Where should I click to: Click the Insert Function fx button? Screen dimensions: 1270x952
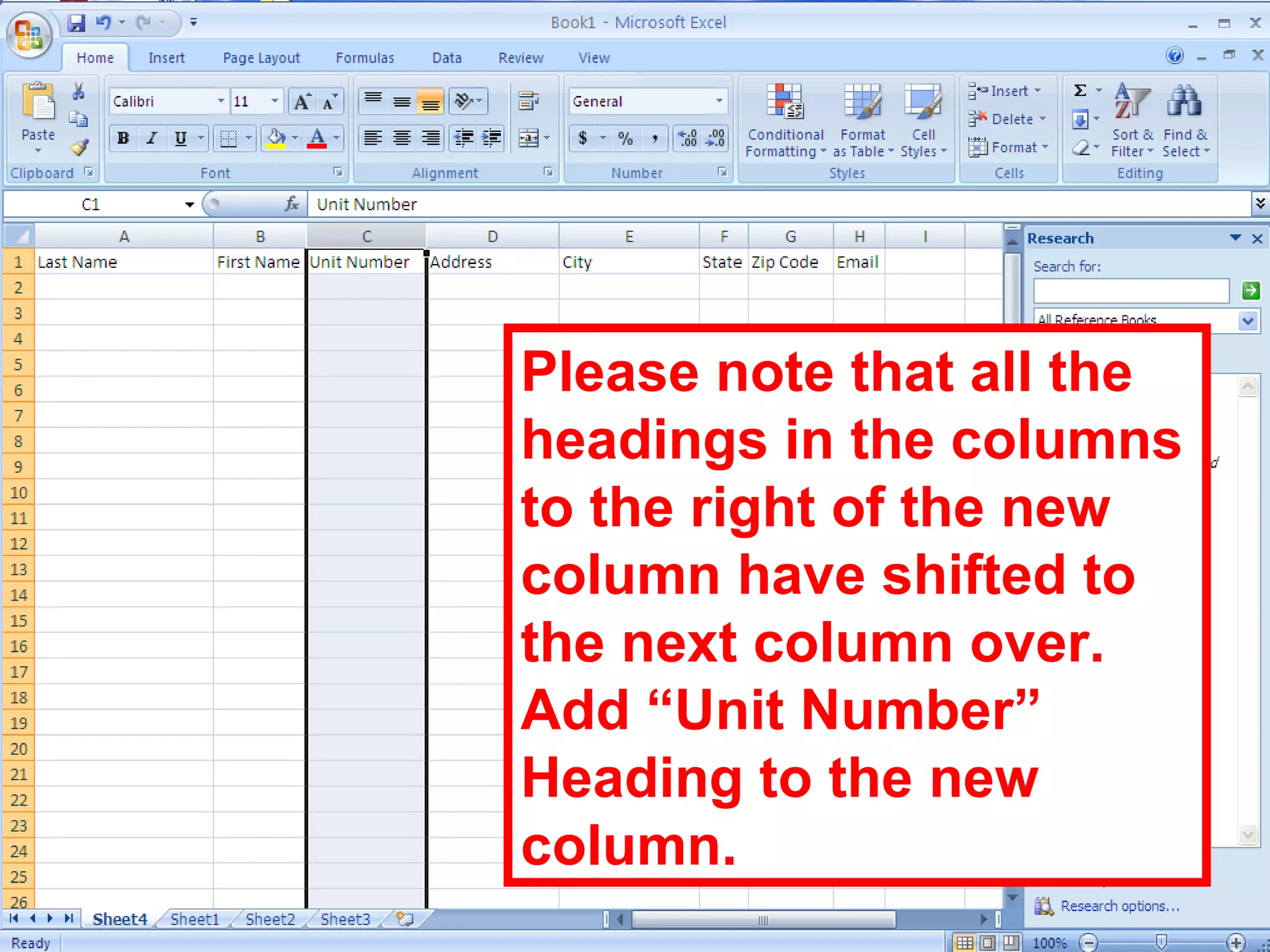click(x=291, y=204)
